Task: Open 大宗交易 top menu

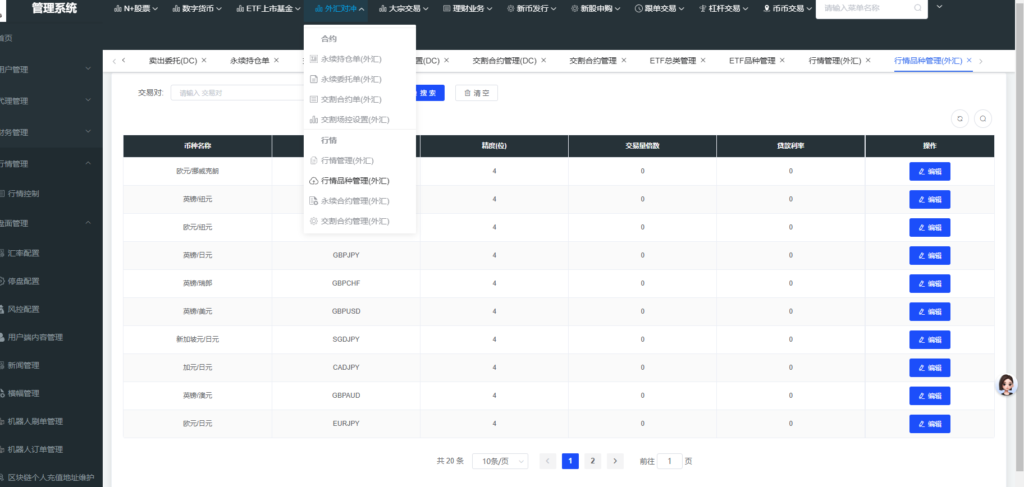Action: (x=403, y=8)
